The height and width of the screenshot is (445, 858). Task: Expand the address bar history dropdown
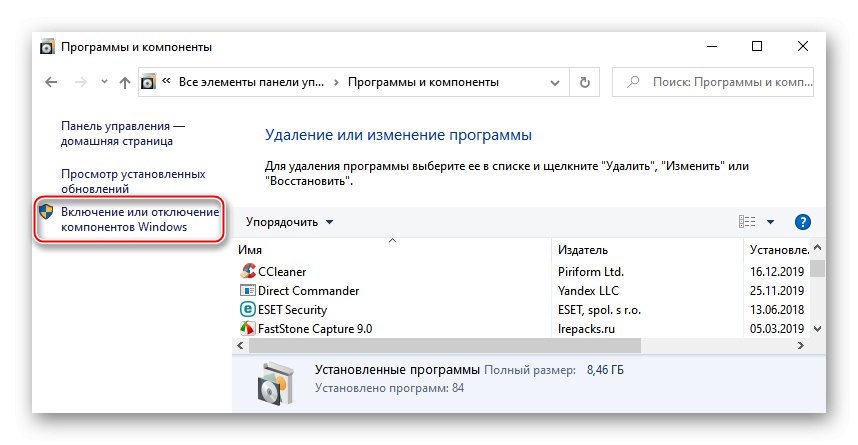pos(555,83)
